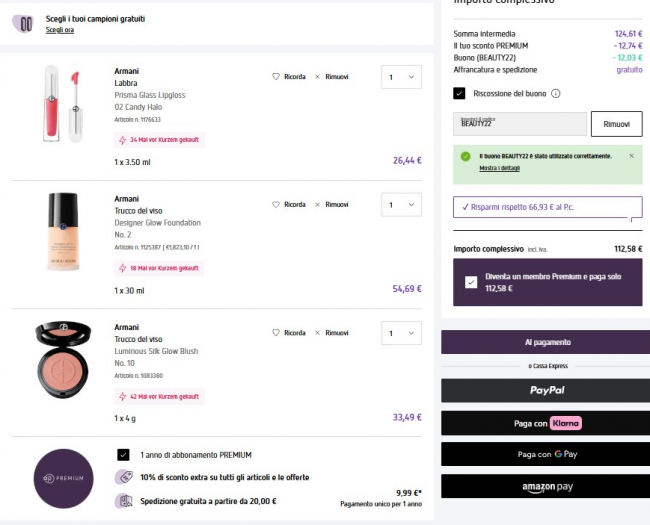
Task: Click the Premium logo circle
Action: tap(63, 480)
